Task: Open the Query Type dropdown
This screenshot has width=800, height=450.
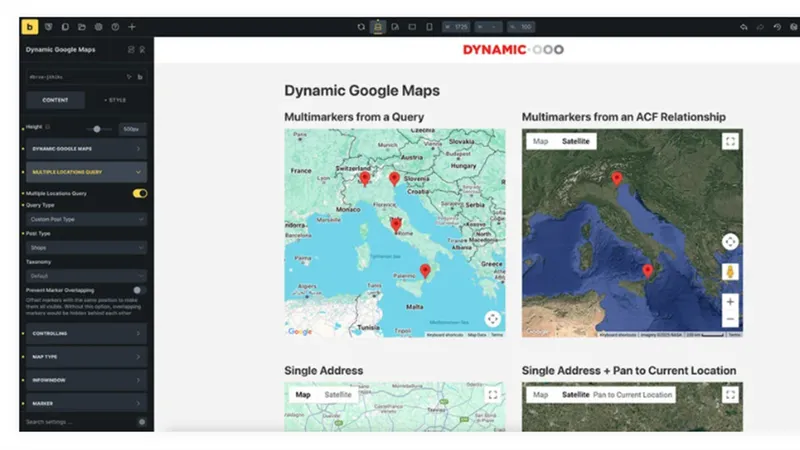Action: pyautogui.click(x=86, y=219)
